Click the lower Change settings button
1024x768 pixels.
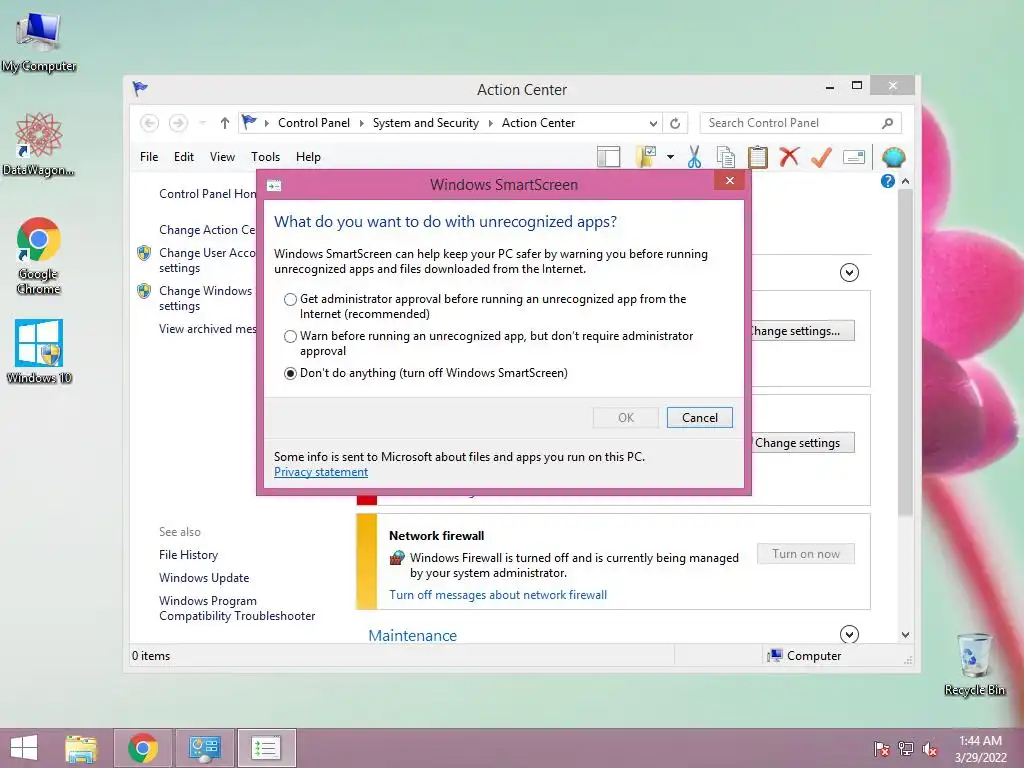803,443
